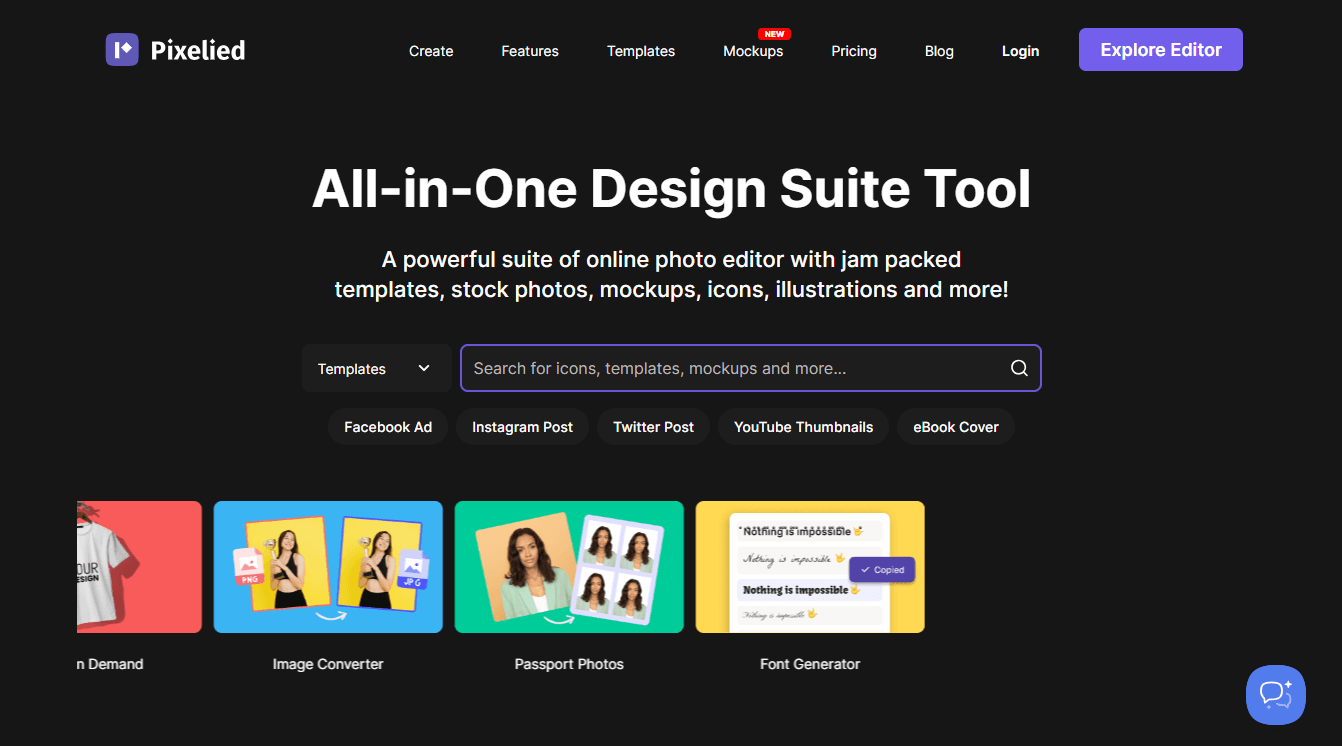Open the Create navigation menu
The width and height of the screenshot is (1342, 746).
coord(430,50)
